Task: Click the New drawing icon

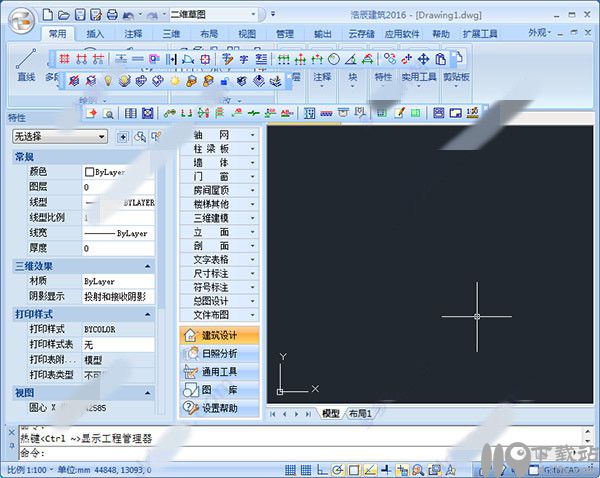Action: 48,15
